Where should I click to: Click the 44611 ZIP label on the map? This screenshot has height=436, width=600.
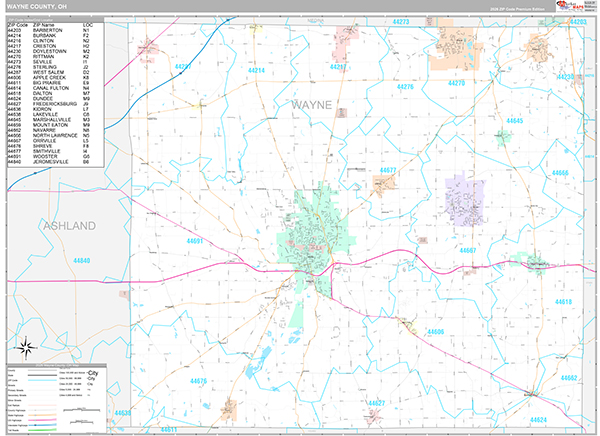click(168, 430)
